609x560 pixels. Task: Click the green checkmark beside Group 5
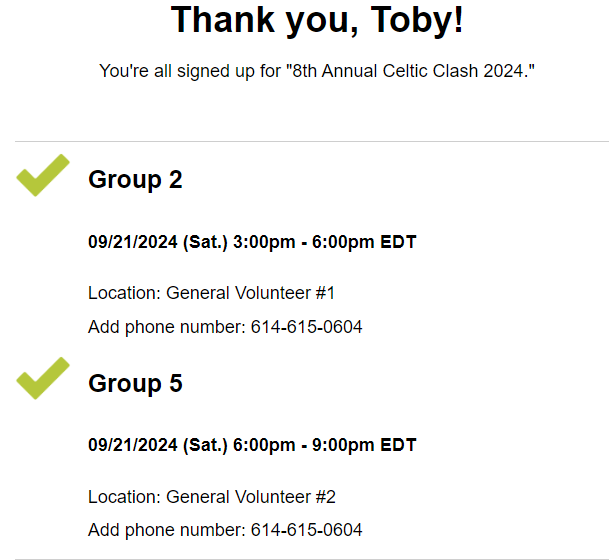click(43, 379)
